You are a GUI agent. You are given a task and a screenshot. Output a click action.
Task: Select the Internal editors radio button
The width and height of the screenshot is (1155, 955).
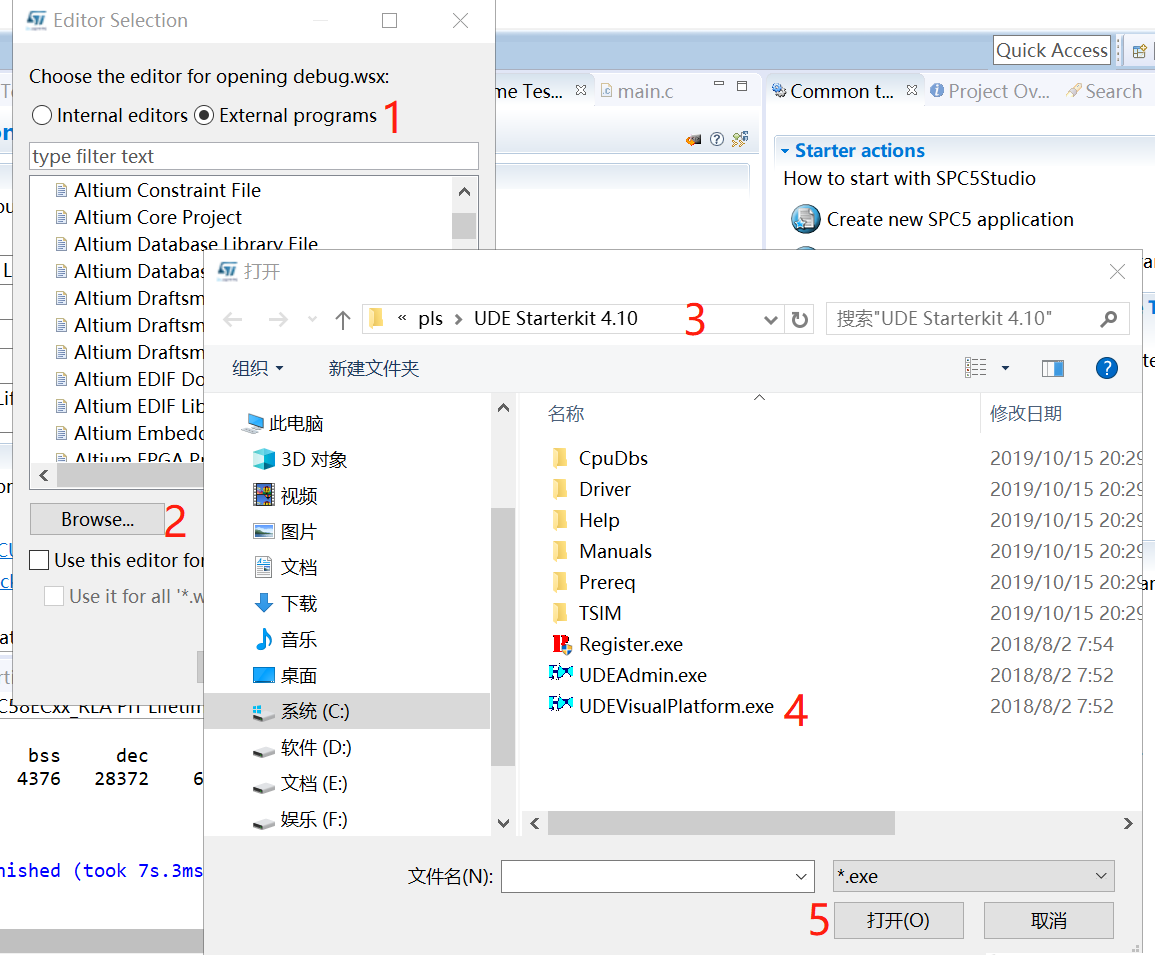point(42,116)
